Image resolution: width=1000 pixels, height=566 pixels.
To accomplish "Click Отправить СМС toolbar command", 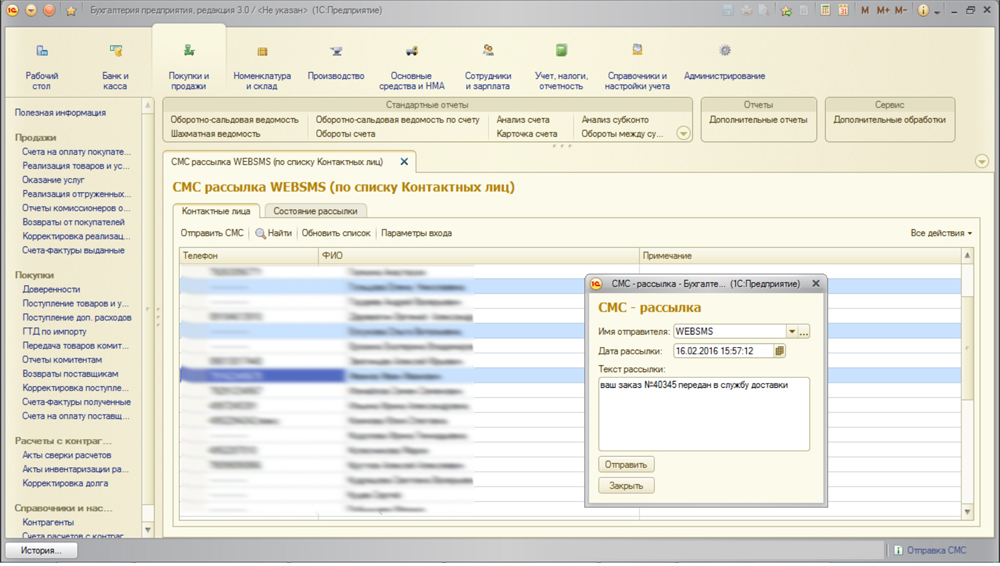I will pyautogui.click(x=212, y=233).
